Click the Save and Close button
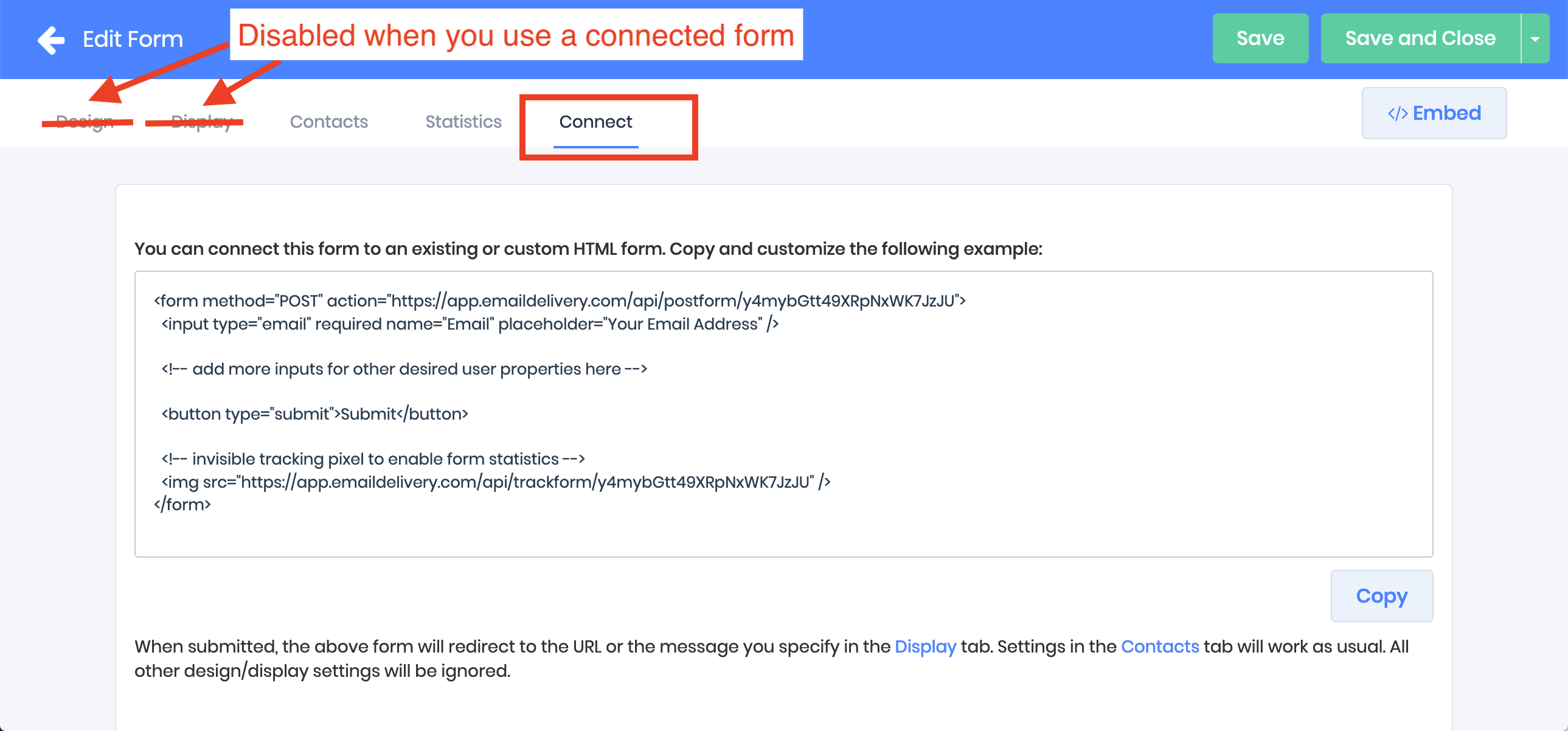Viewport: 1568px width, 731px height. coord(1420,39)
